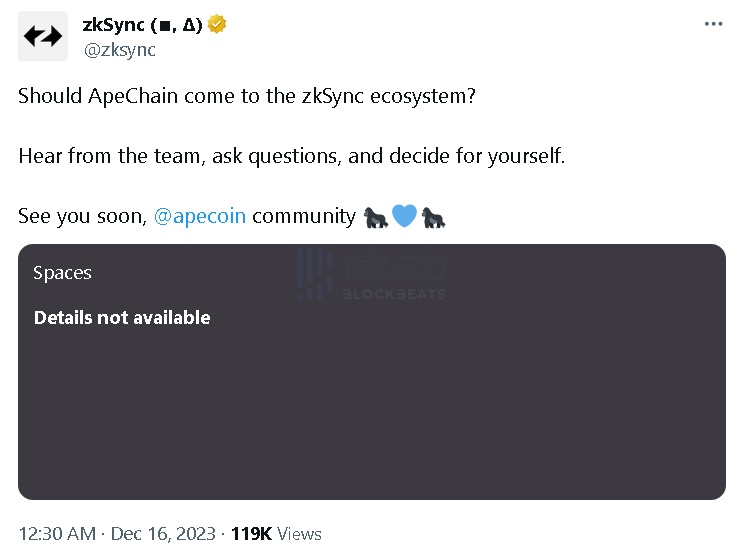Open the Spaces card
The width and height of the screenshot is (742, 547).
372,372
